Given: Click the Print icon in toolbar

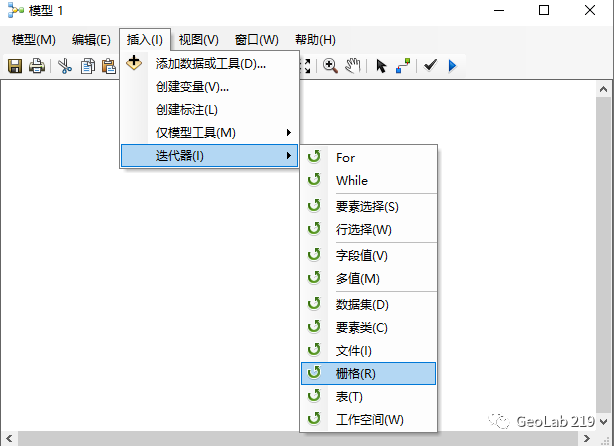Looking at the screenshot, I should (37, 66).
